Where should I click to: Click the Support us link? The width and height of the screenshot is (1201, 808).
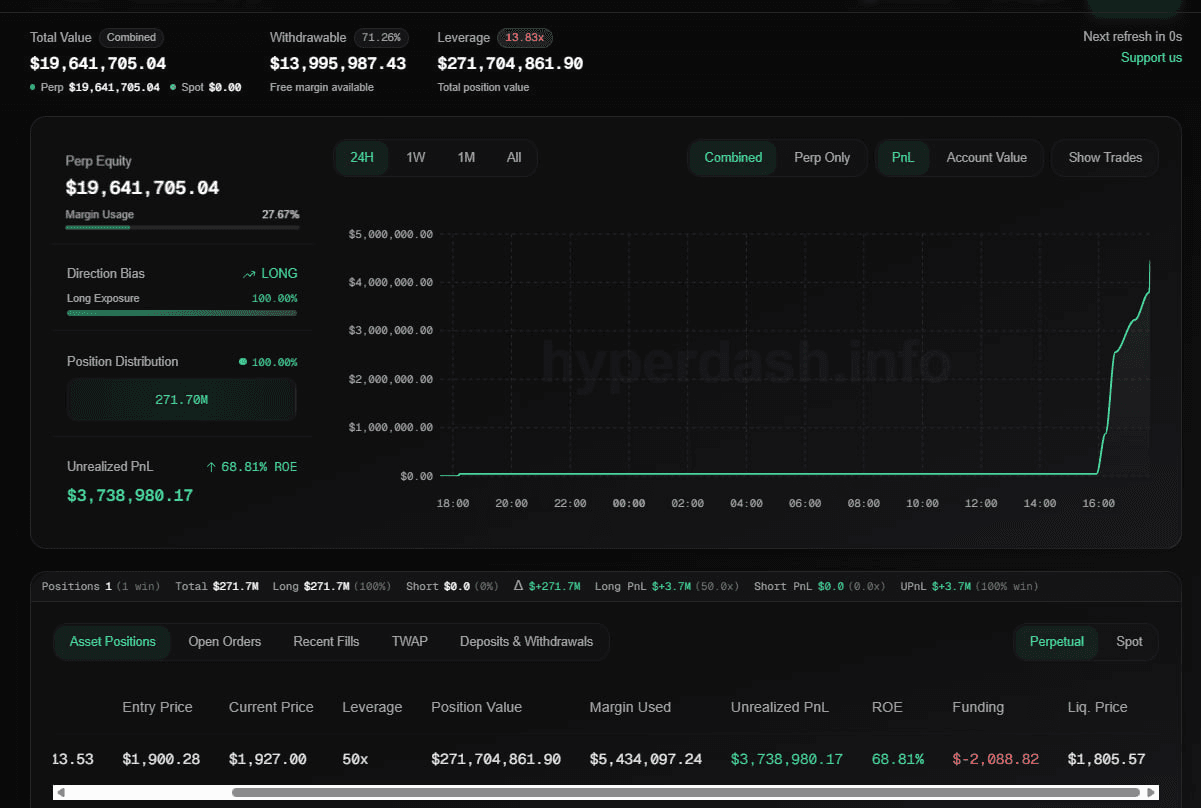coord(1151,58)
